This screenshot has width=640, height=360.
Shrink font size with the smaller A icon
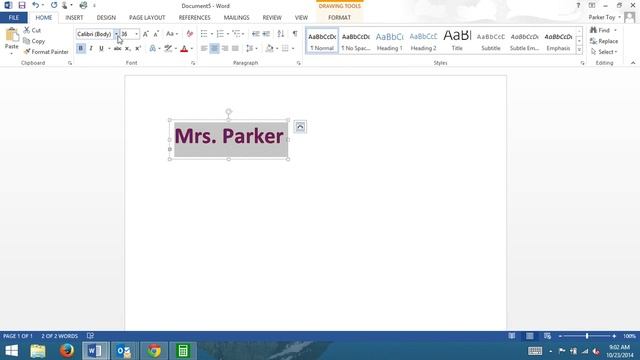156,34
